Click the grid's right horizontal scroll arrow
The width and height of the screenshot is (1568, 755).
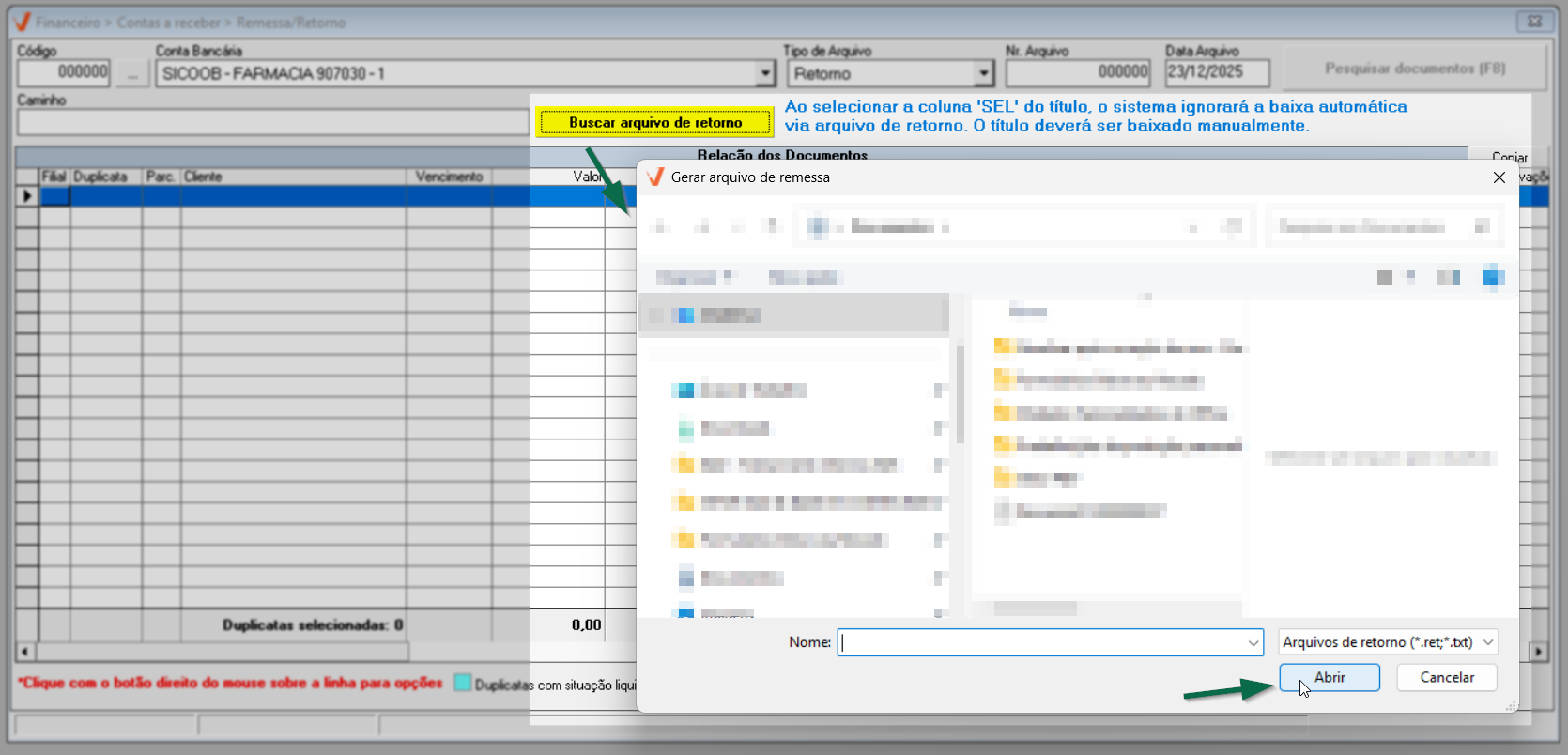1538,651
